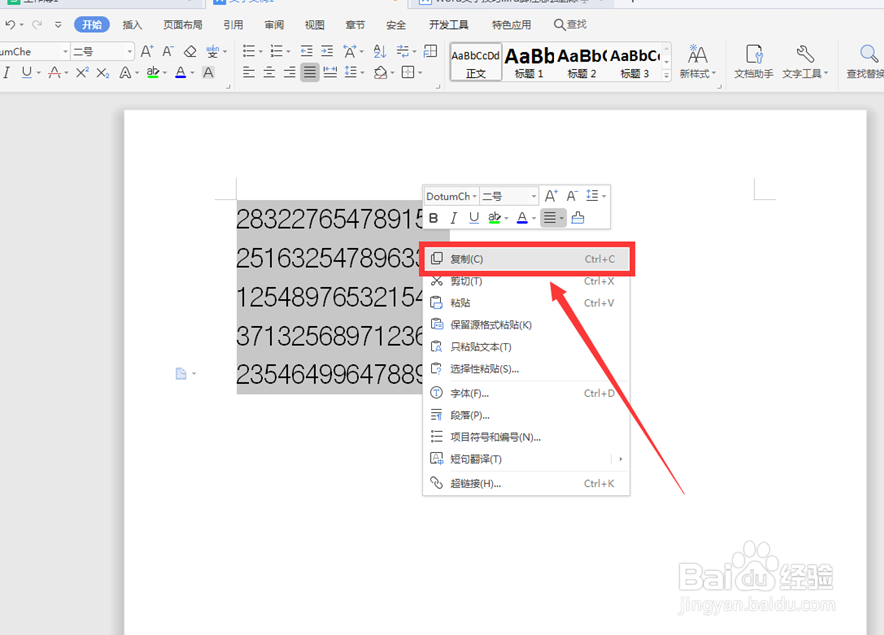Select ribbon Align Left
The image size is (884, 635).
click(x=249, y=72)
